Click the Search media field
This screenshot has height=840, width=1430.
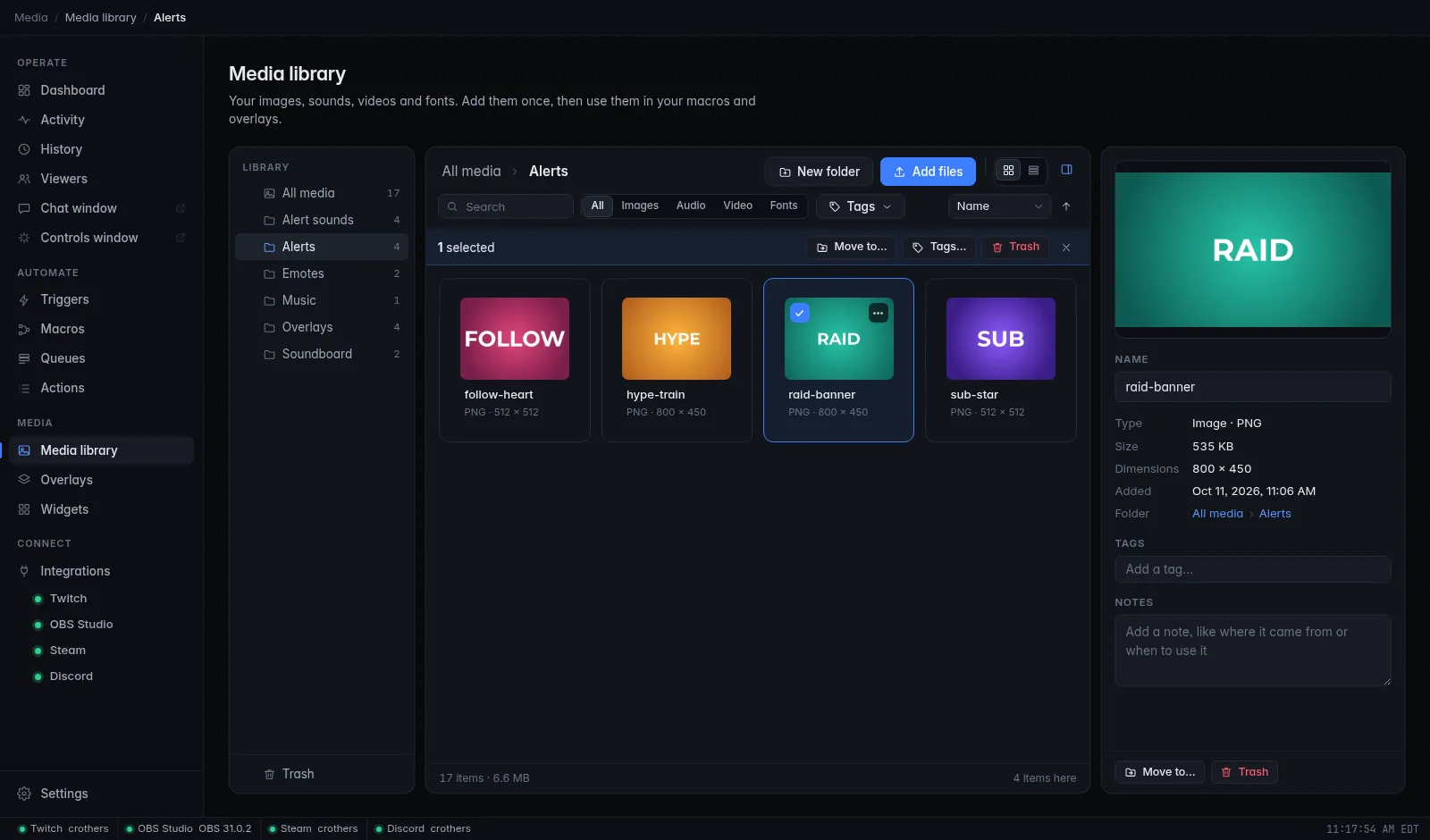(x=506, y=206)
